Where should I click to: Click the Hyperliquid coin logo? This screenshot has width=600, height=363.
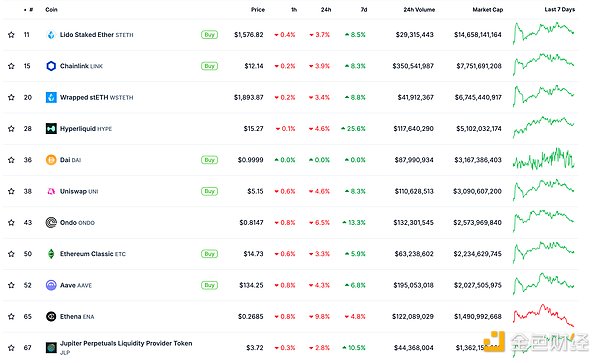(51, 129)
